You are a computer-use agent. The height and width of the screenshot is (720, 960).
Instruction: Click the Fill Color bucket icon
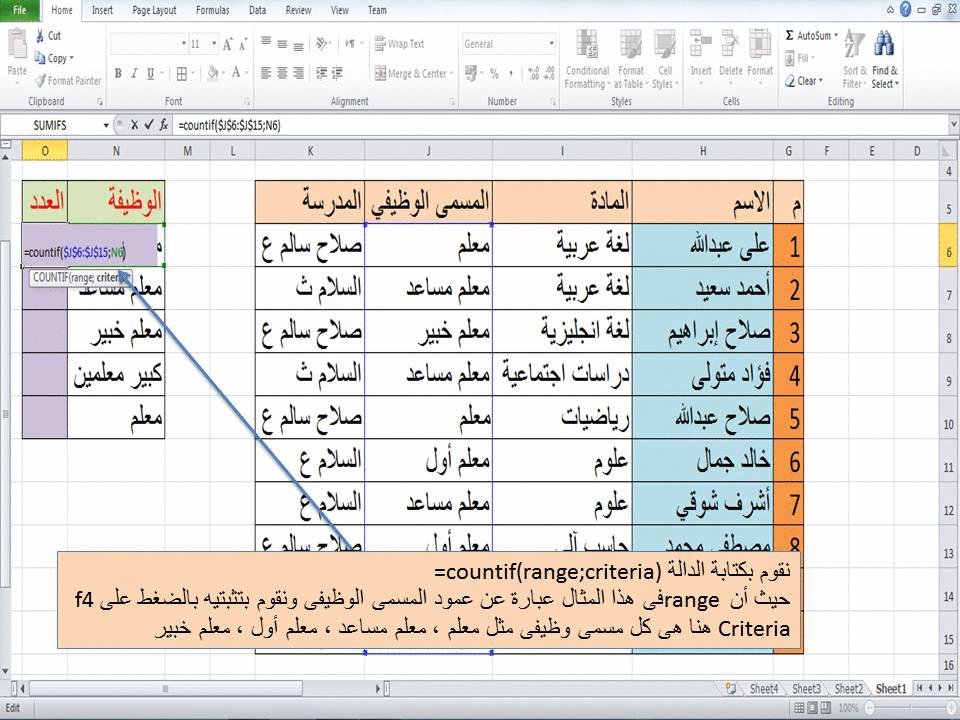[212, 73]
